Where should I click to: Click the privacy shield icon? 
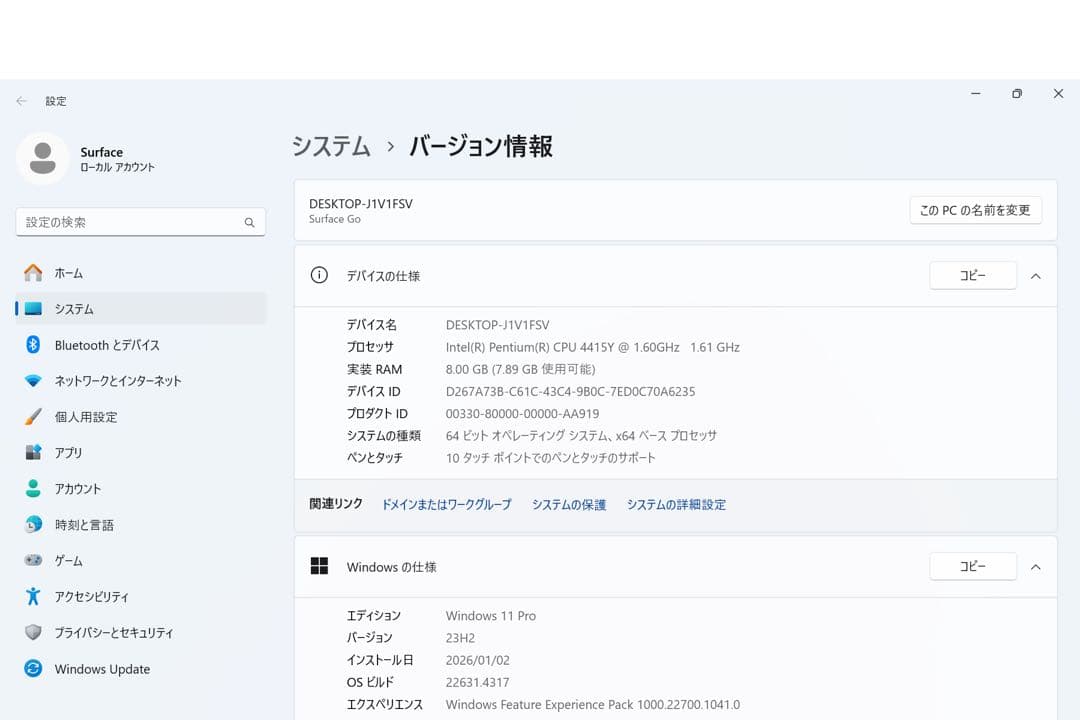(x=33, y=632)
